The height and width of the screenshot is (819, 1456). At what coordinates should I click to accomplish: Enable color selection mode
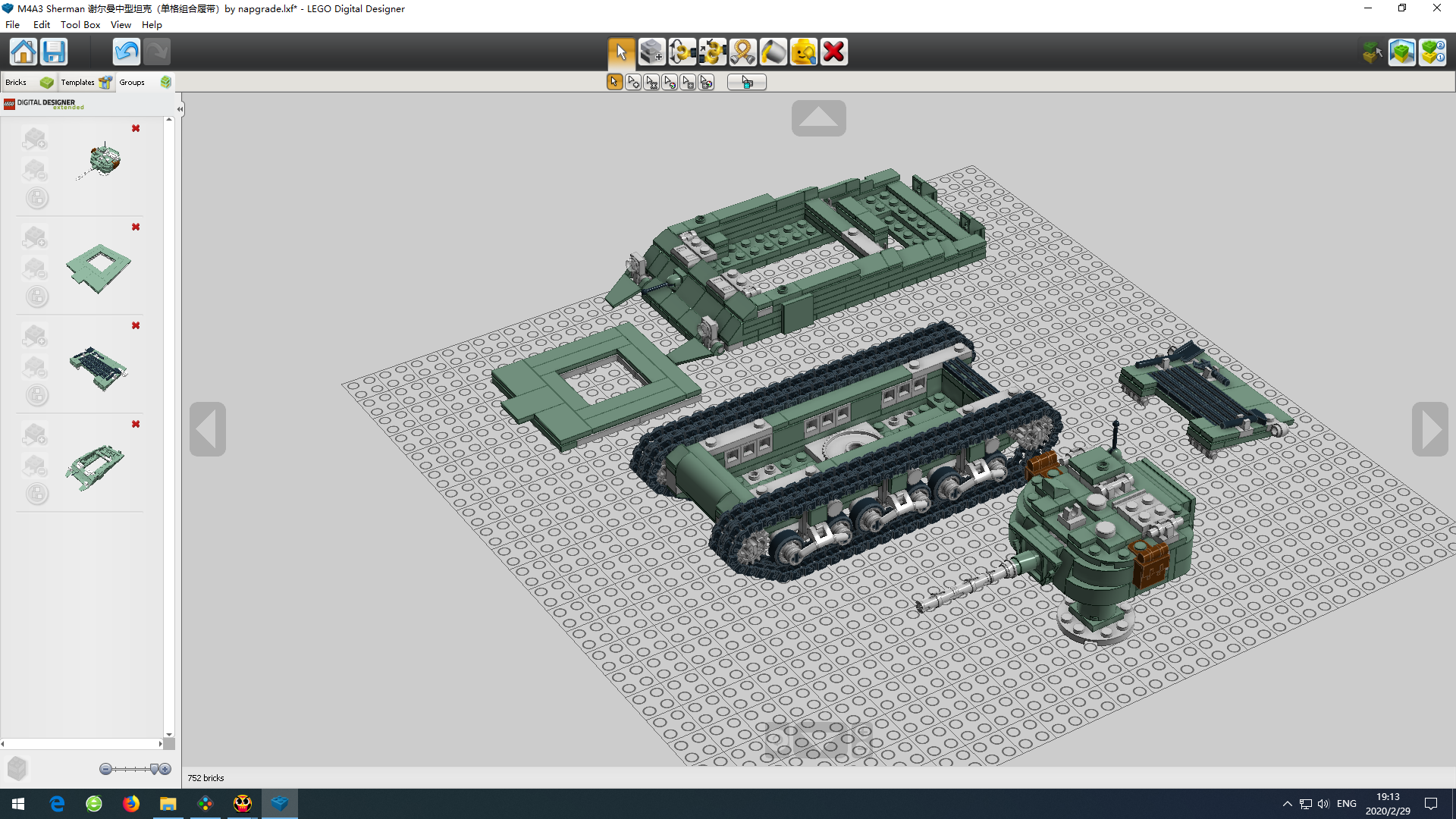click(670, 82)
